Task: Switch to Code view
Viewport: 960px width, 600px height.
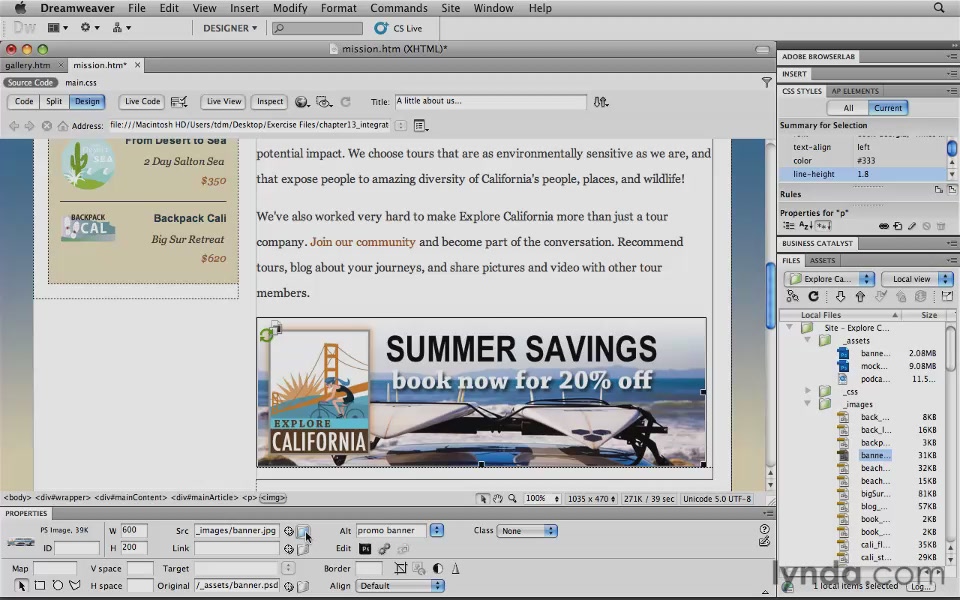Action: pos(24,102)
